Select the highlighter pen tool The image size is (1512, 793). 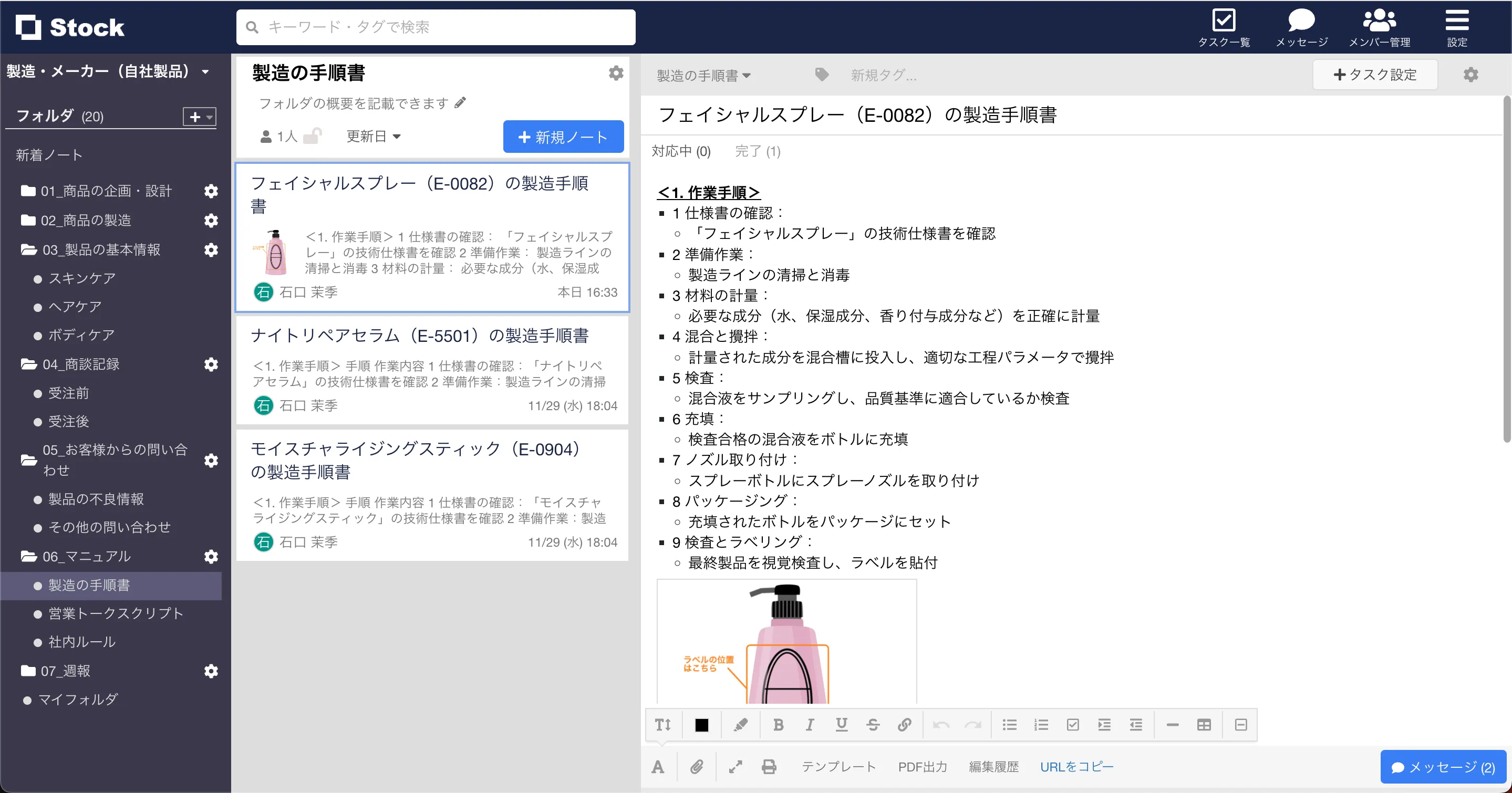click(740, 724)
